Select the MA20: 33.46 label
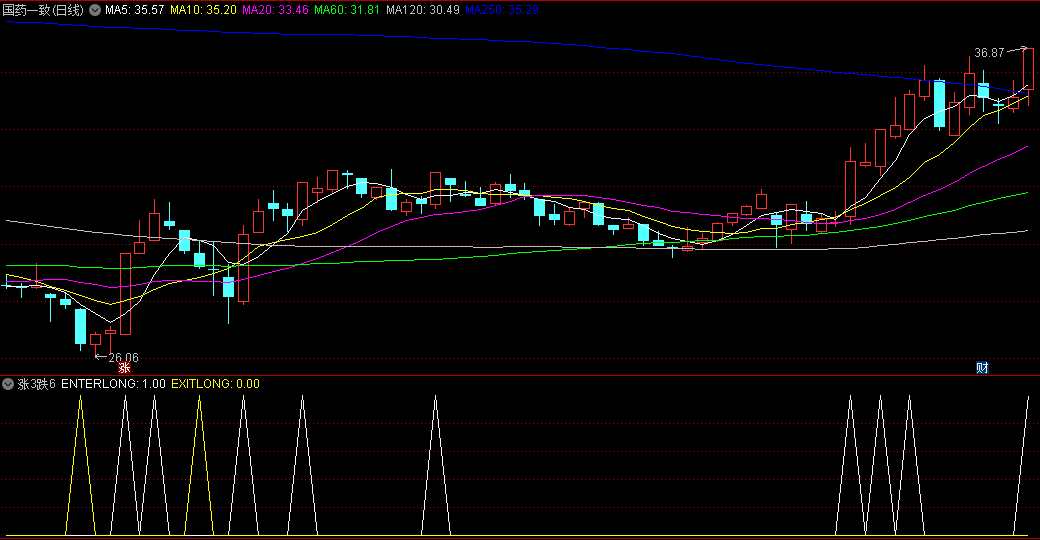The width and height of the screenshot is (1040, 540). [275, 10]
